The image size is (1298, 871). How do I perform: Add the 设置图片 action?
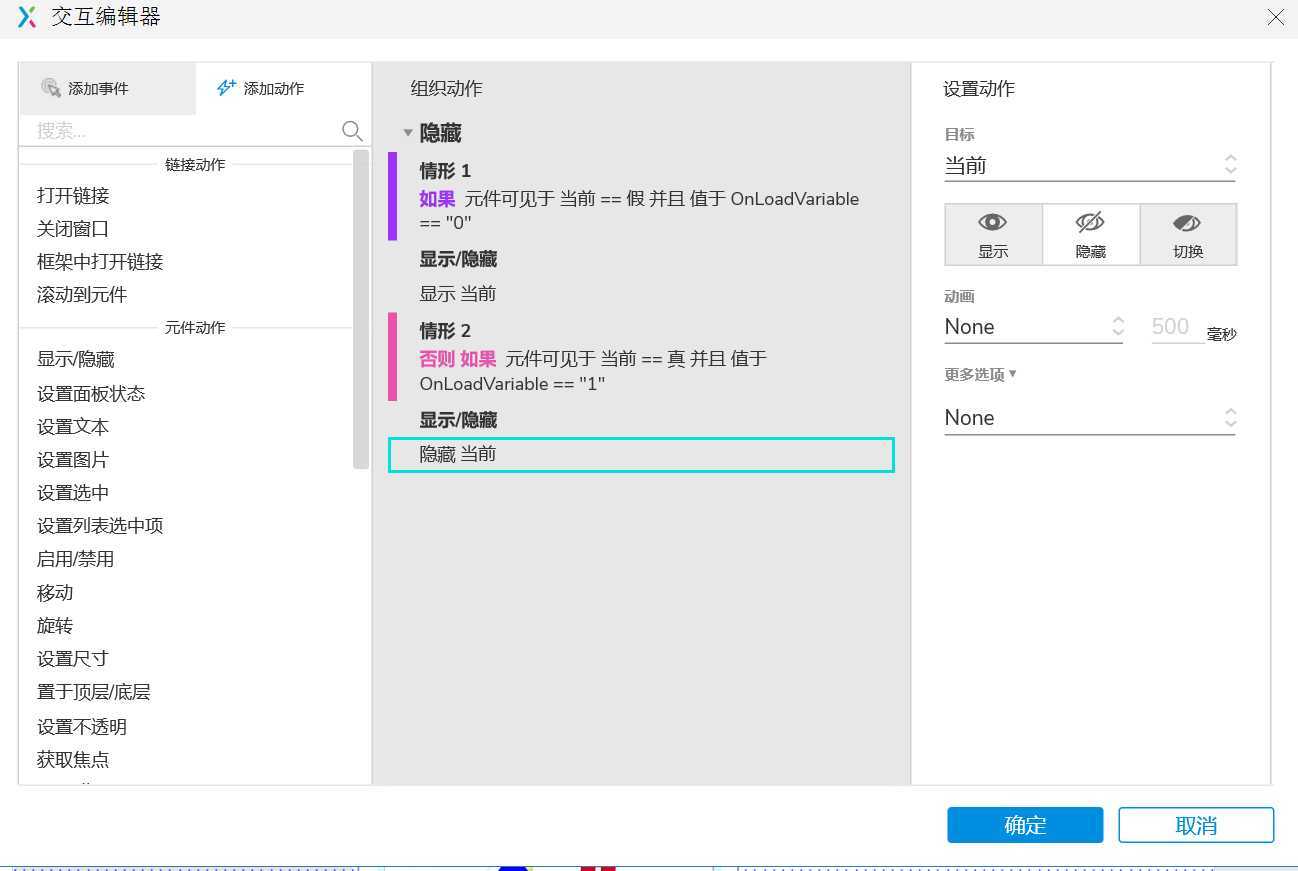tap(73, 460)
